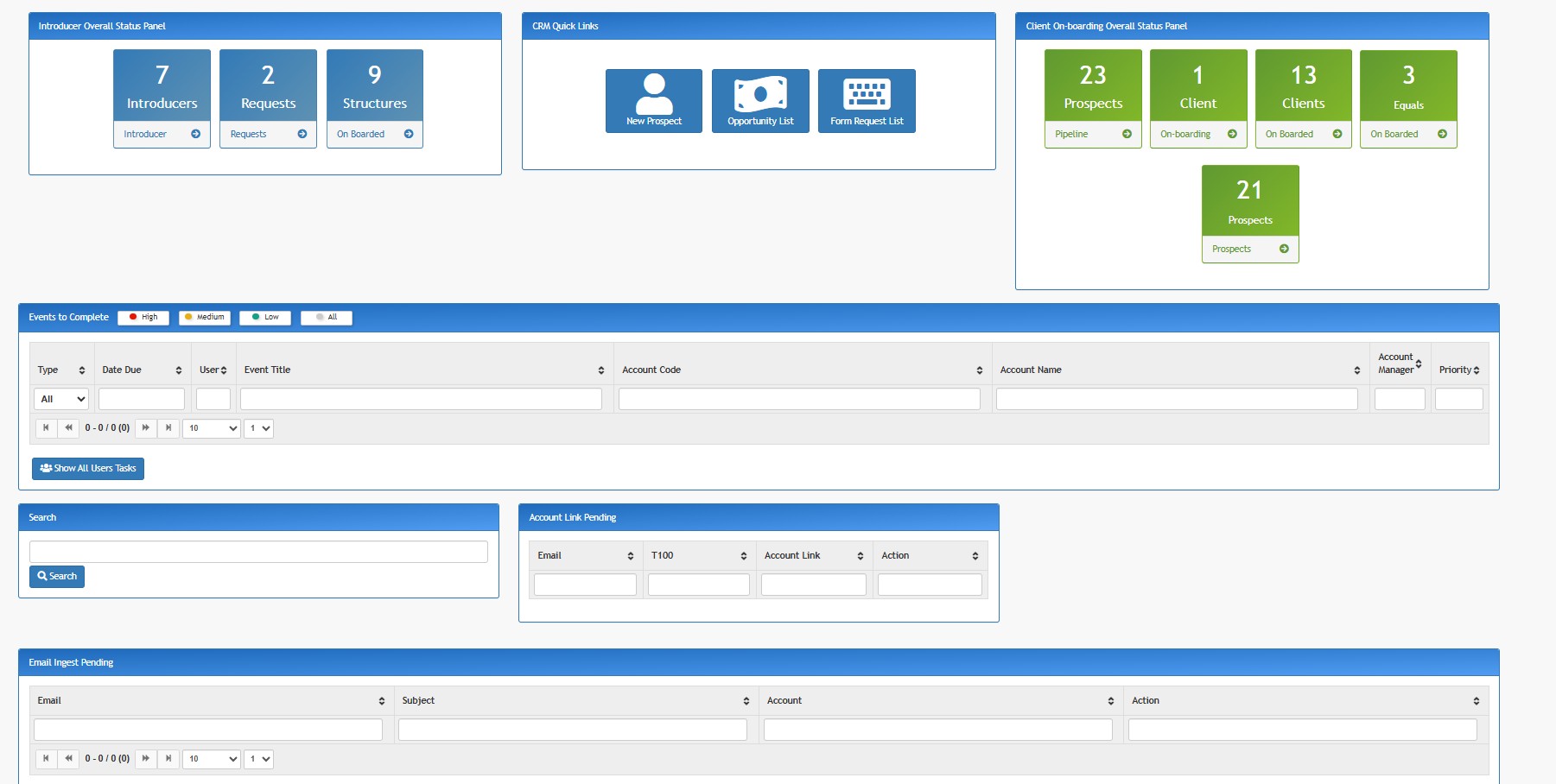
Task: Click On-boarding arrow under Client count
Action: [1232, 134]
